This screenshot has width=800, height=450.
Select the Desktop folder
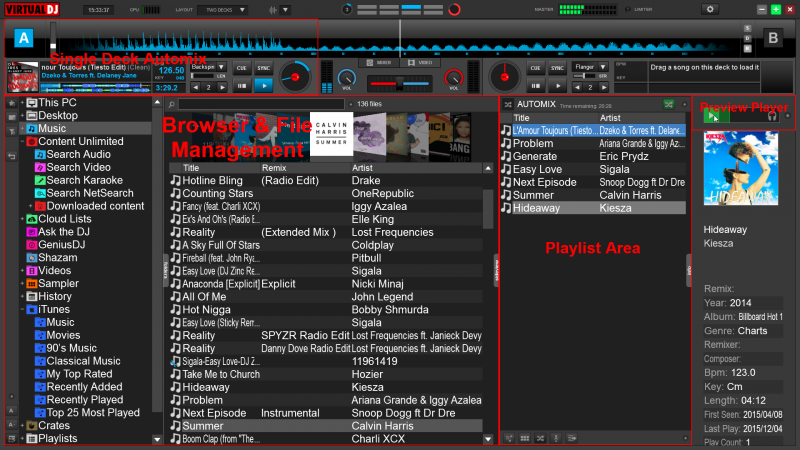tap(58, 115)
